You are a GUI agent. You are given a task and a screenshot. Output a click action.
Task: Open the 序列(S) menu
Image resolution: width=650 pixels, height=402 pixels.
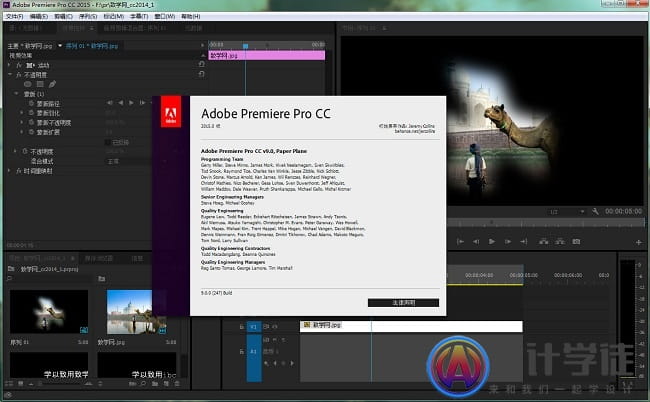pos(88,16)
